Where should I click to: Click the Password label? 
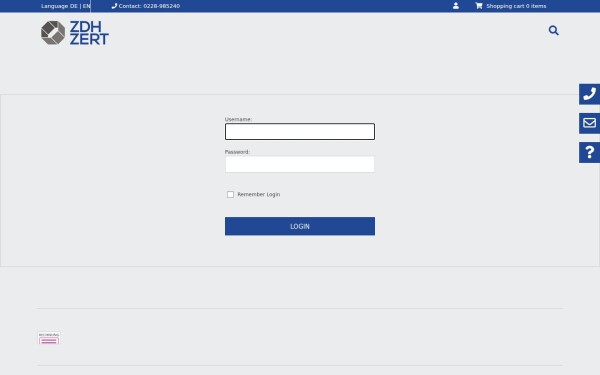point(237,152)
